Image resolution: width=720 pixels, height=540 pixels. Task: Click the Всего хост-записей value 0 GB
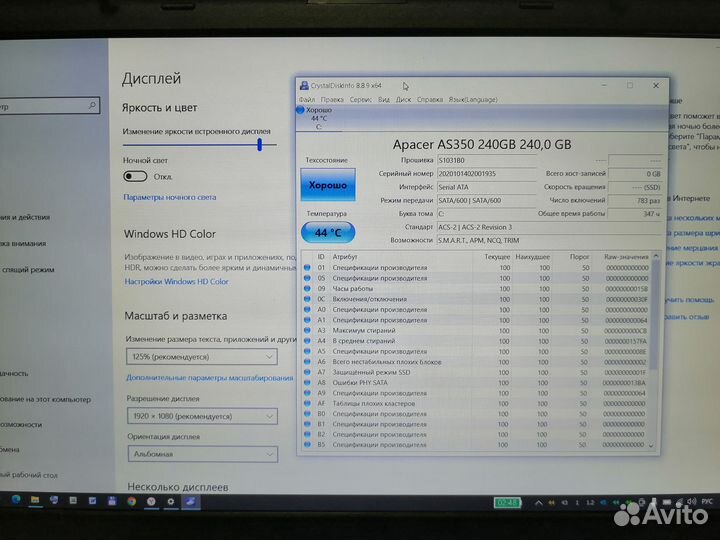tap(635, 174)
